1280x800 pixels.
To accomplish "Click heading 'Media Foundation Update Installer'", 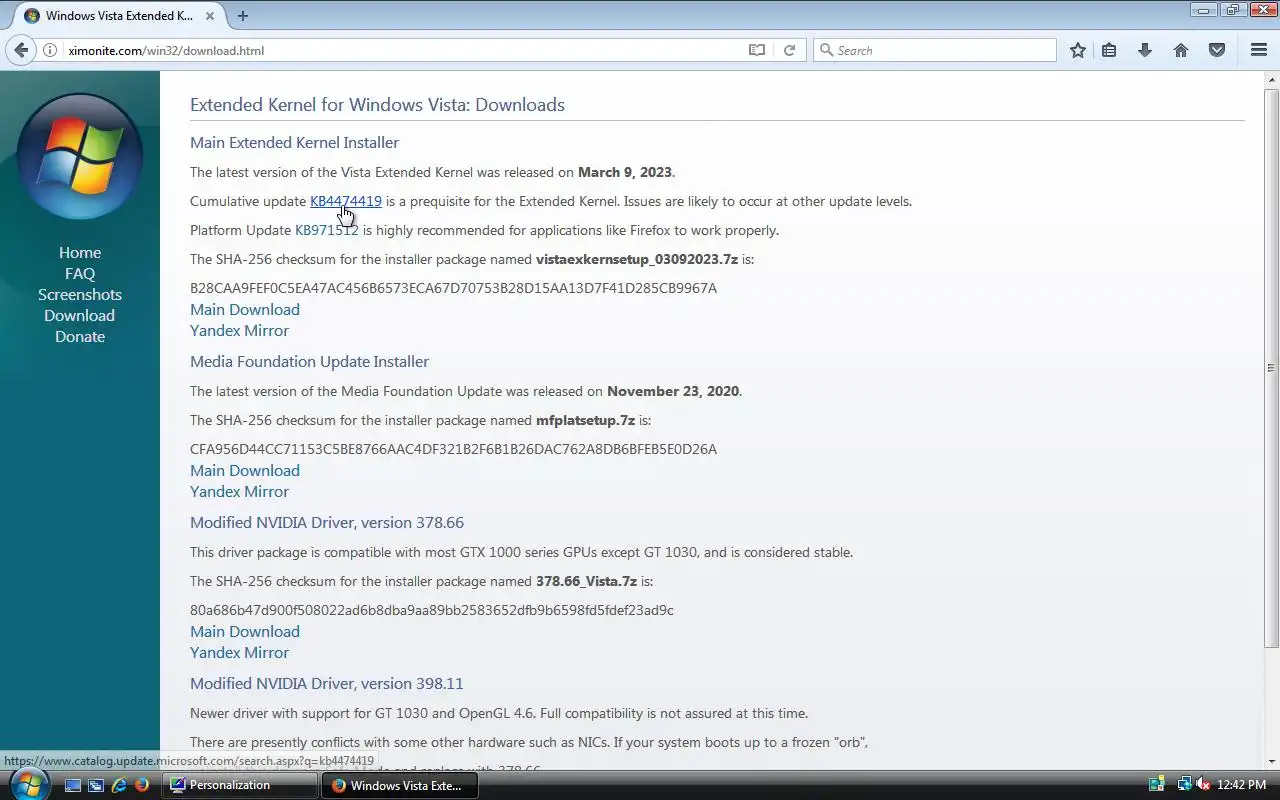I will pyautogui.click(x=309, y=362).
